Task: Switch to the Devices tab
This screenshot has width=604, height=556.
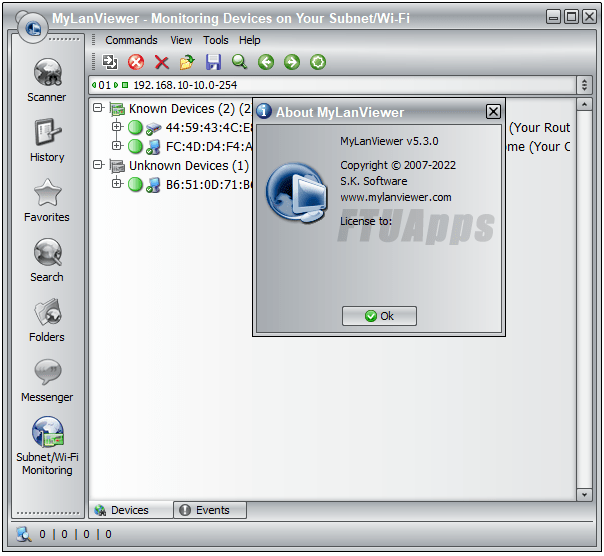Action: pos(131,510)
